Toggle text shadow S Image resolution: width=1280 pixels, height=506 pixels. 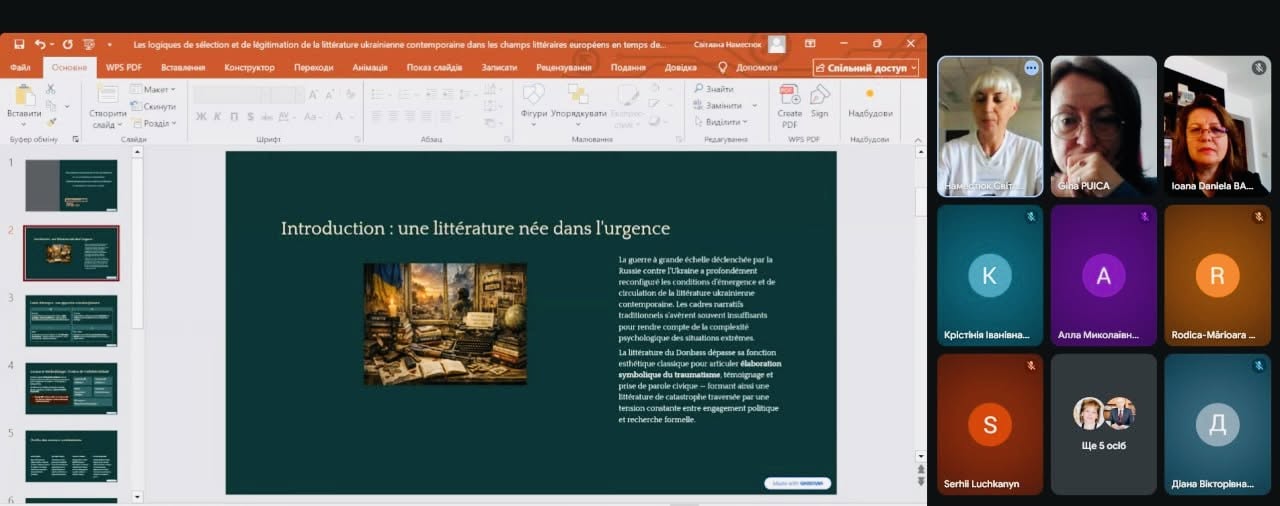tap(252, 116)
